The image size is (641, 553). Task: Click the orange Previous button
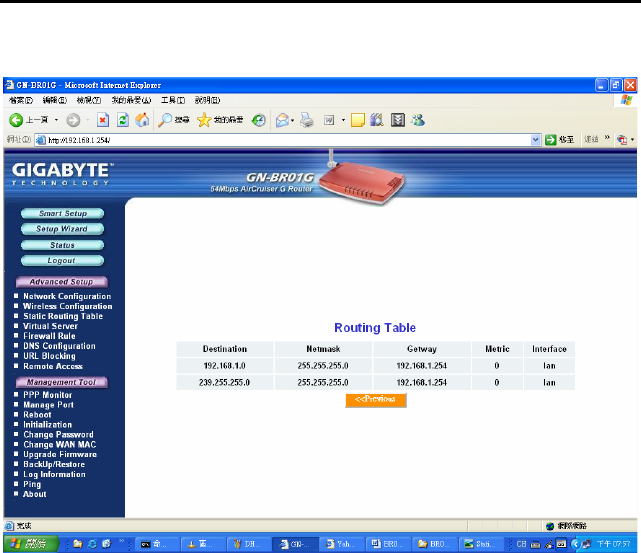pos(376,400)
